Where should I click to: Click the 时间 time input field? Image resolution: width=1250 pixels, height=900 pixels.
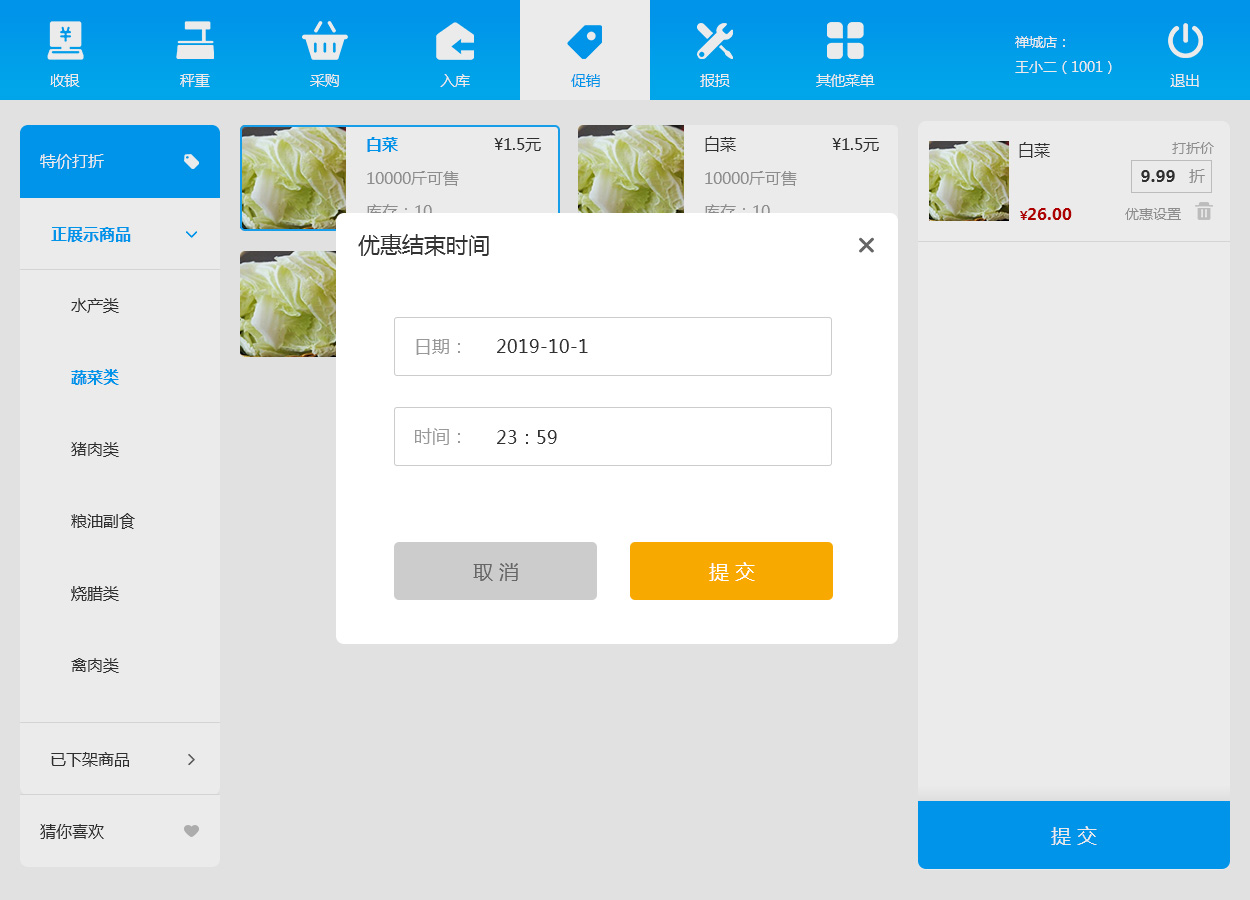pyautogui.click(x=612, y=437)
